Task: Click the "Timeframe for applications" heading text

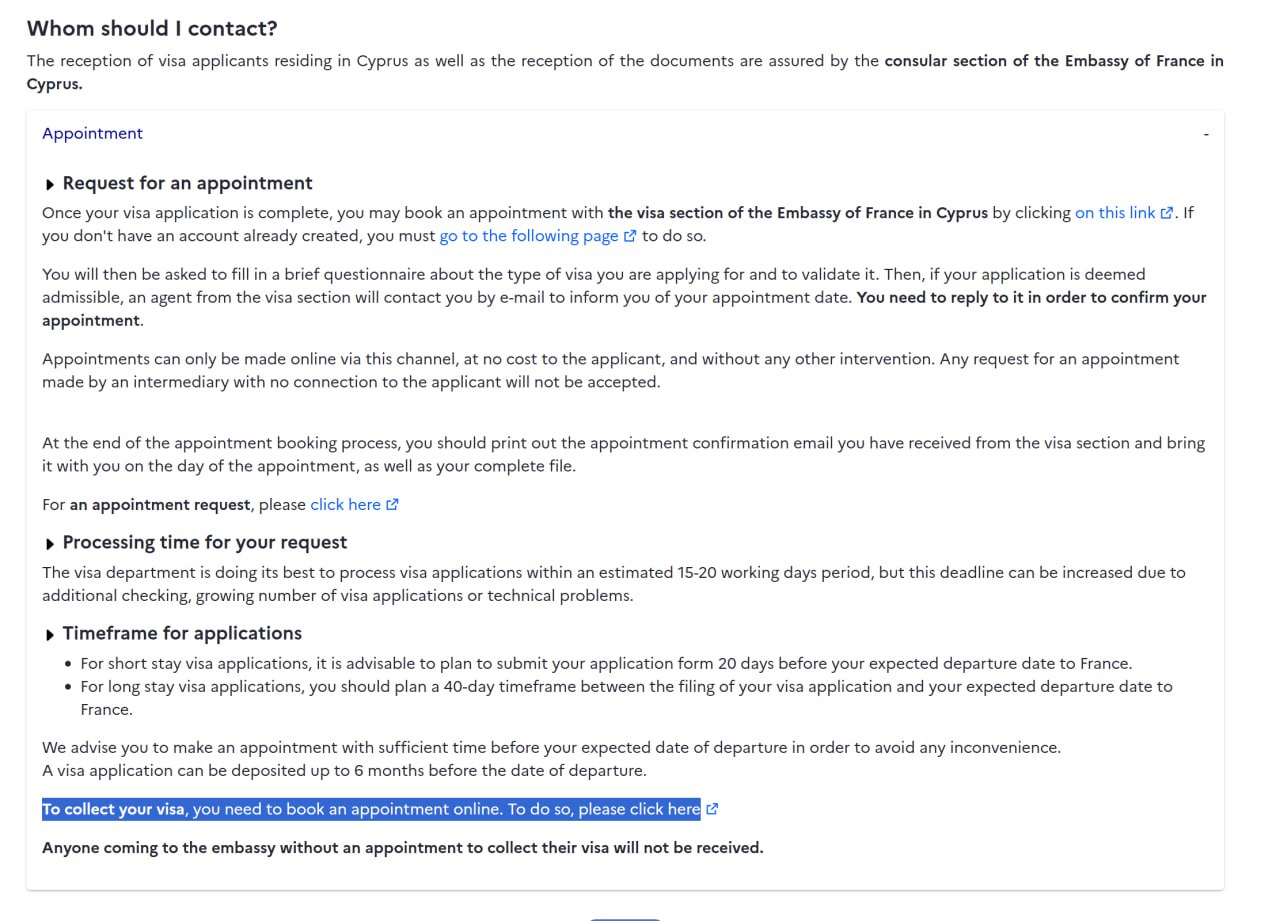Action: pos(182,634)
